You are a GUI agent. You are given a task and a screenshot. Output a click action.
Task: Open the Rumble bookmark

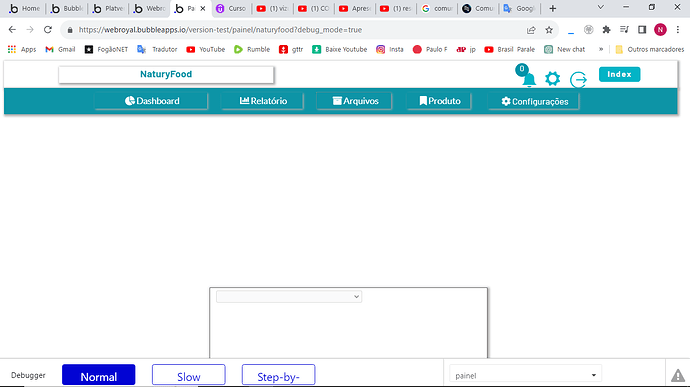coord(252,49)
